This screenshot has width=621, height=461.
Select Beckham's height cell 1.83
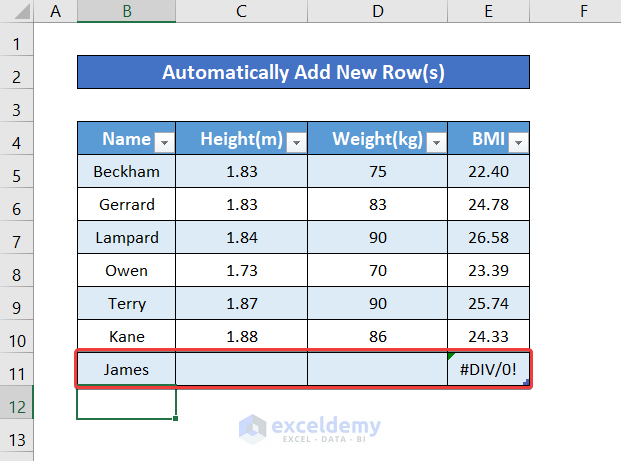(242, 171)
